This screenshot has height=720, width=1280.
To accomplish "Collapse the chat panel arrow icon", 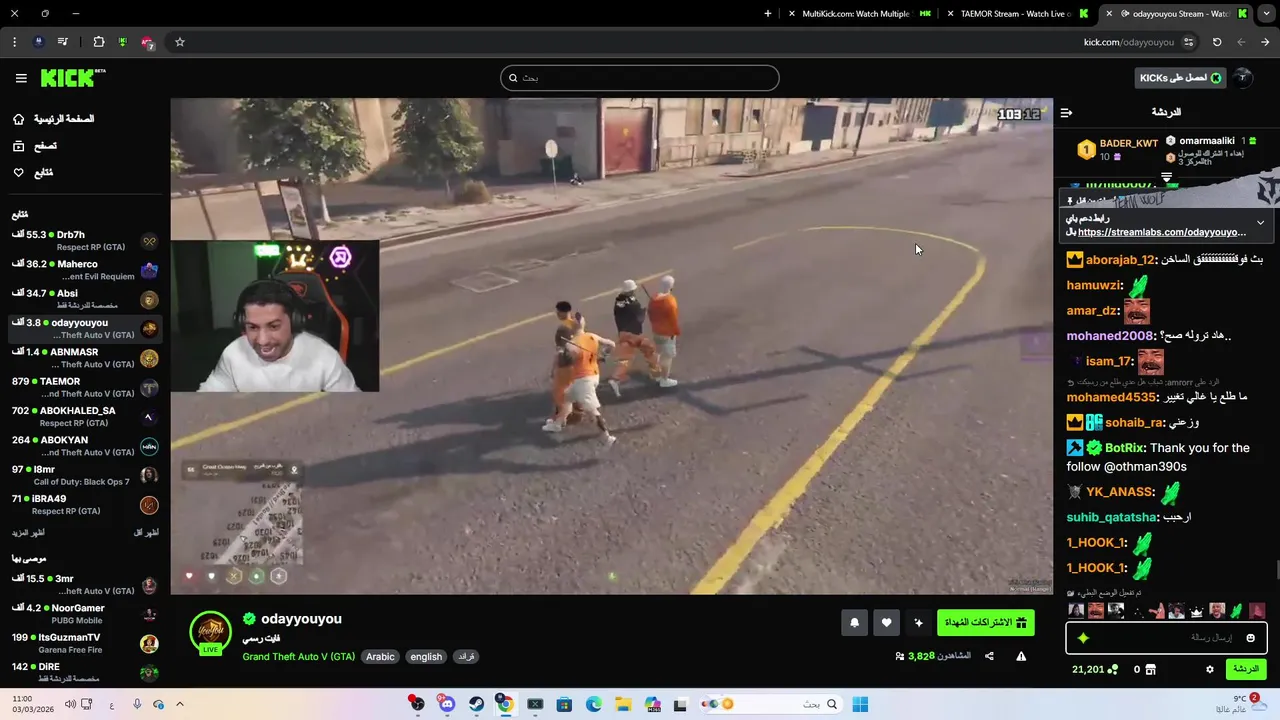I will click(x=1066, y=113).
